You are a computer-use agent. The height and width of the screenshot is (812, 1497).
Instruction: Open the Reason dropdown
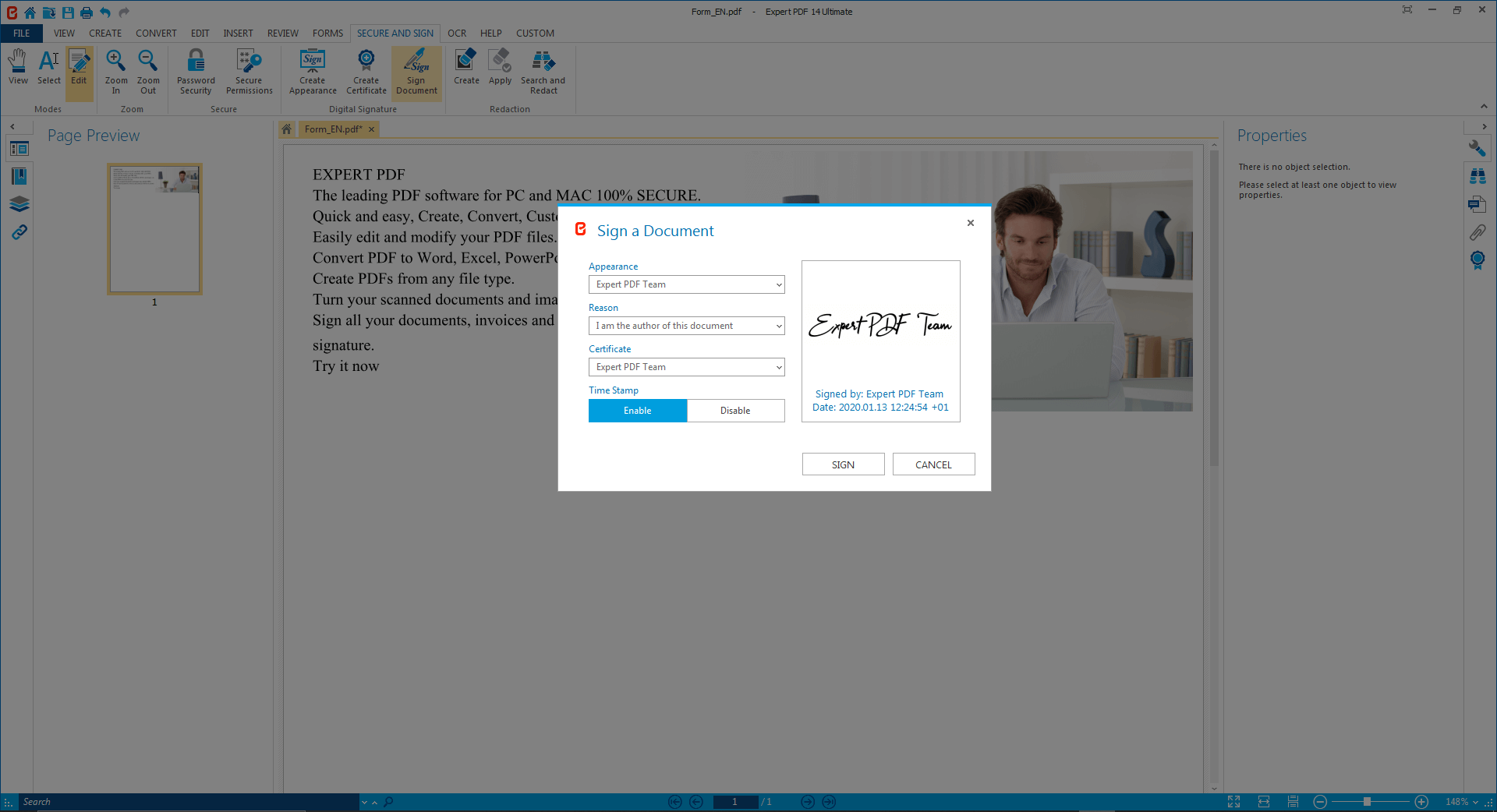coord(686,326)
